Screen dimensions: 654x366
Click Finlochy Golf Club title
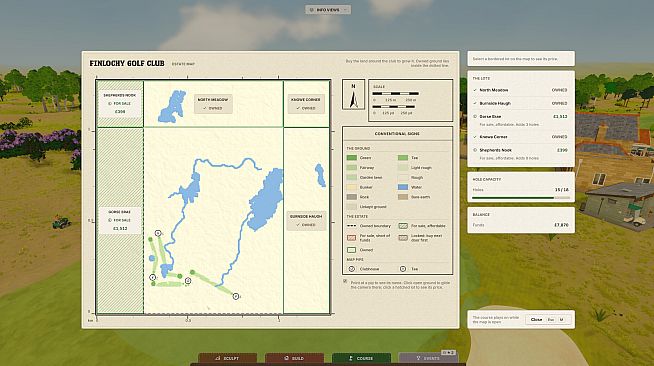coord(127,63)
